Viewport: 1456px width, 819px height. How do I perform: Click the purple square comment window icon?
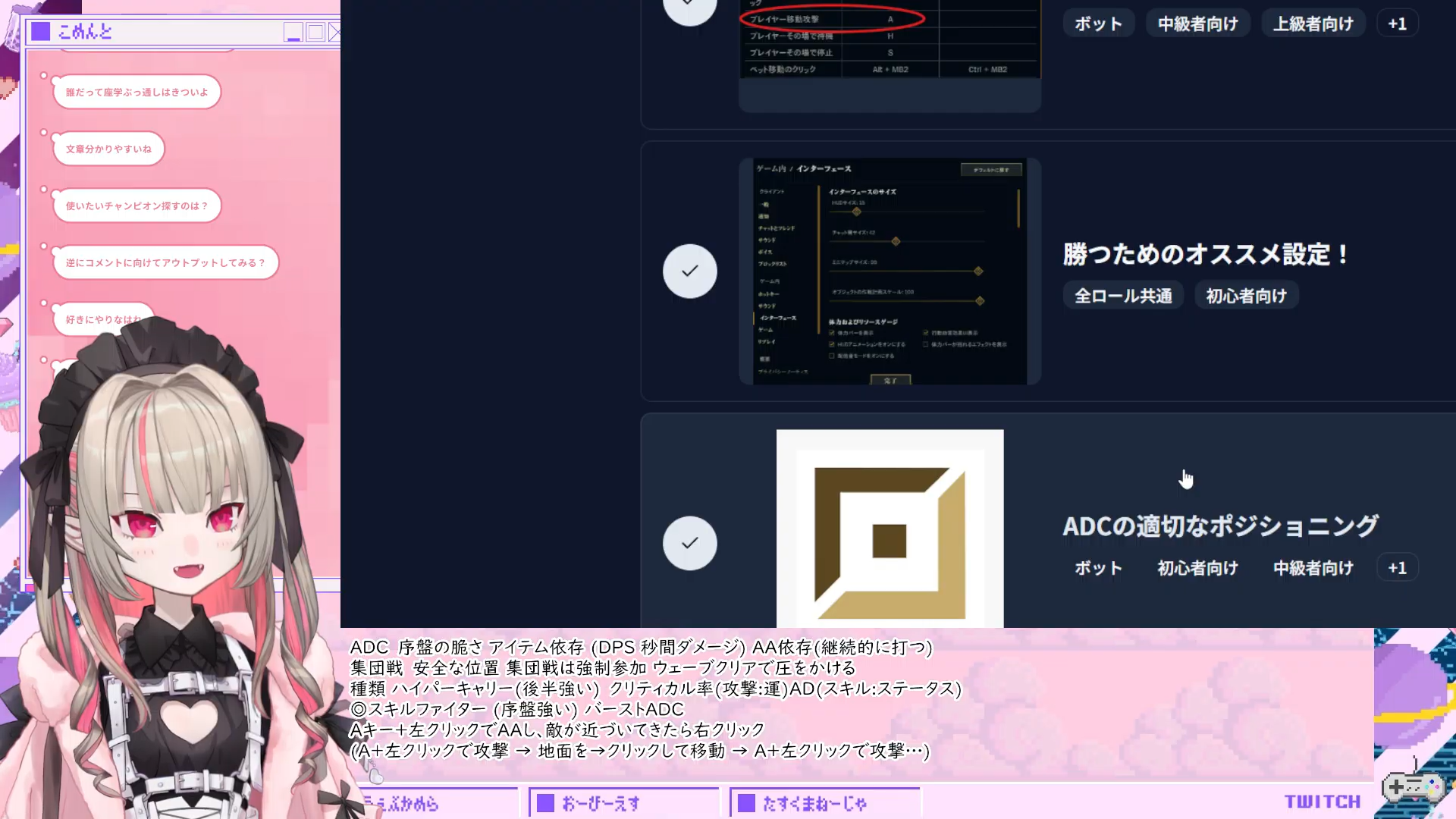point(41,32)
